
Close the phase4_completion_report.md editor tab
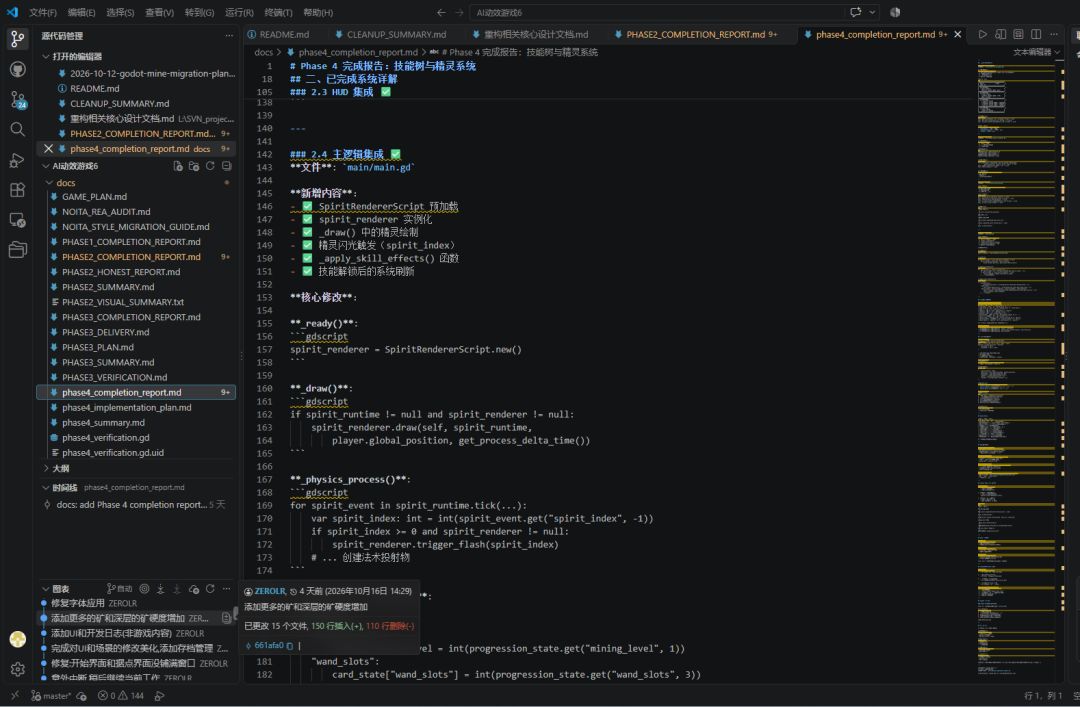click(957, 34)
